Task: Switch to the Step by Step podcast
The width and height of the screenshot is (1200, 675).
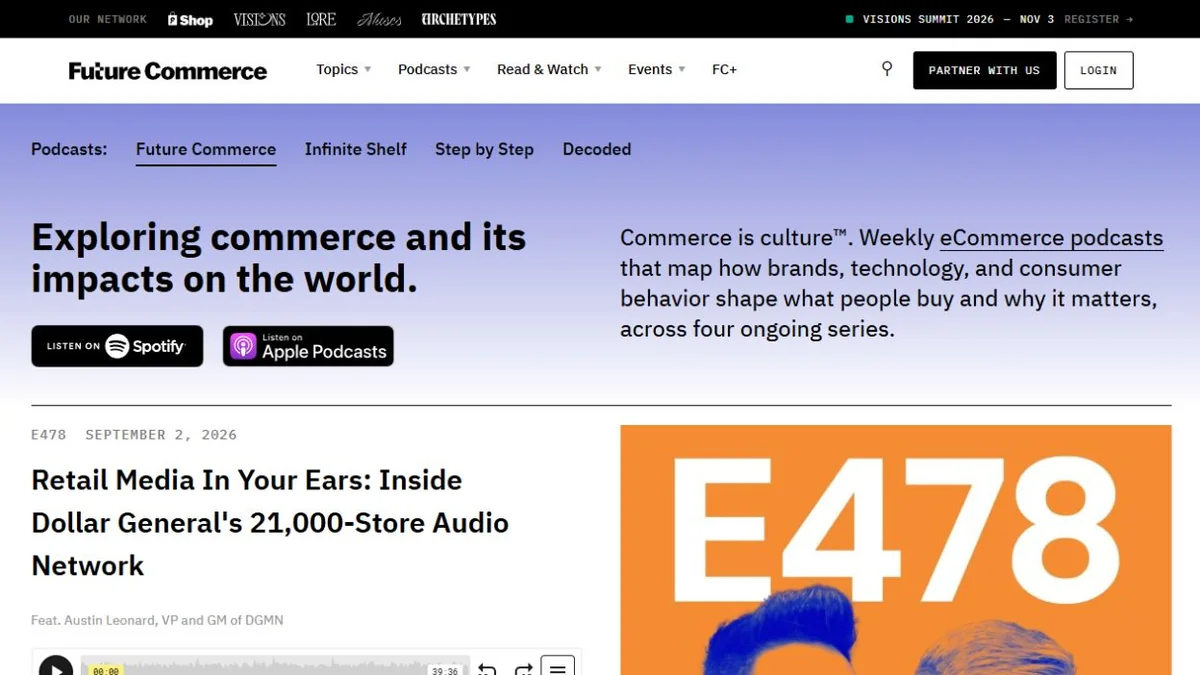Action: [484, 149]
